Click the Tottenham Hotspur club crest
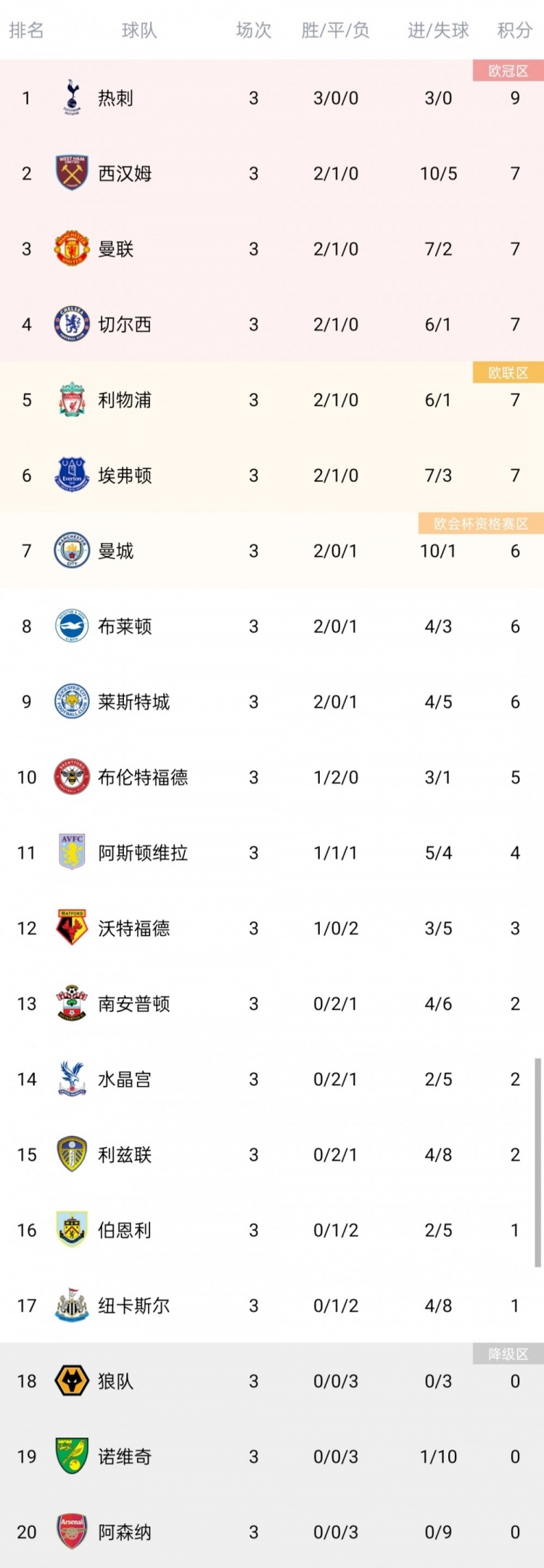This screenshot has width=544, height=1568. pyautogui.click(x=72, y=98)
